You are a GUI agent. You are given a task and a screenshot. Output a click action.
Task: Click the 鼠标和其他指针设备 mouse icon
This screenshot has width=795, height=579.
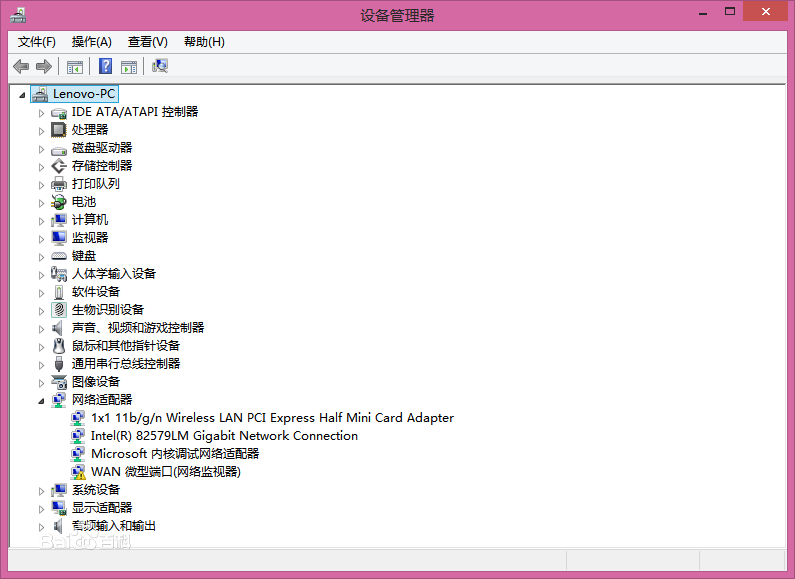[59, 346]
